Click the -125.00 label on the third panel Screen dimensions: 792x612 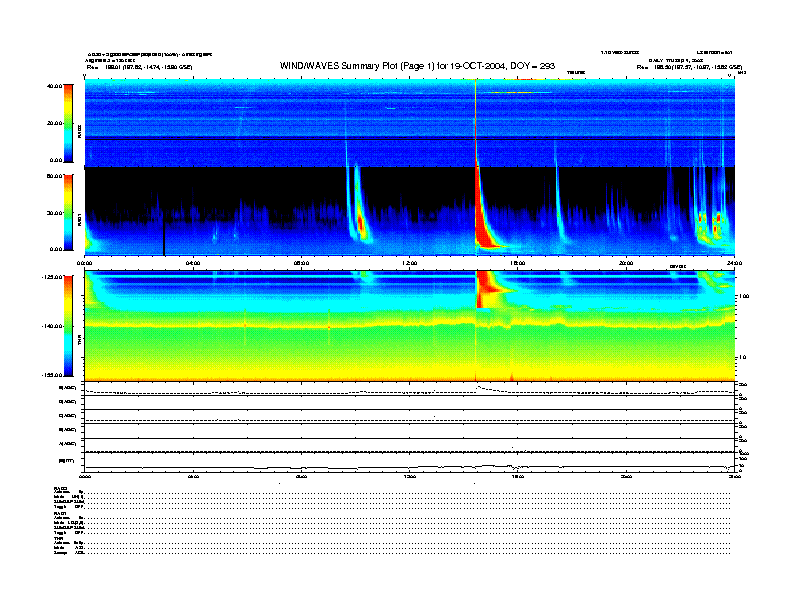pos(52,276)
